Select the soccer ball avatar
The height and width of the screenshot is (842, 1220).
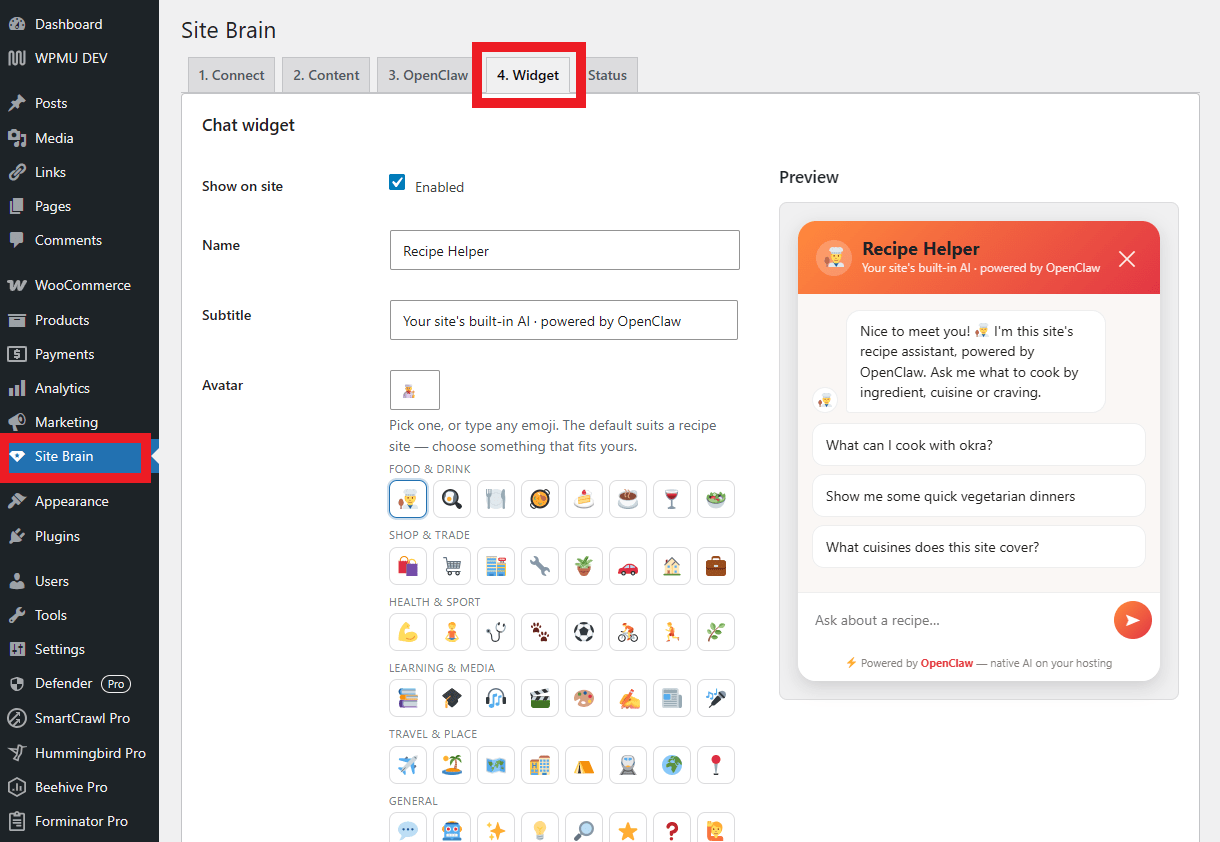584,632
